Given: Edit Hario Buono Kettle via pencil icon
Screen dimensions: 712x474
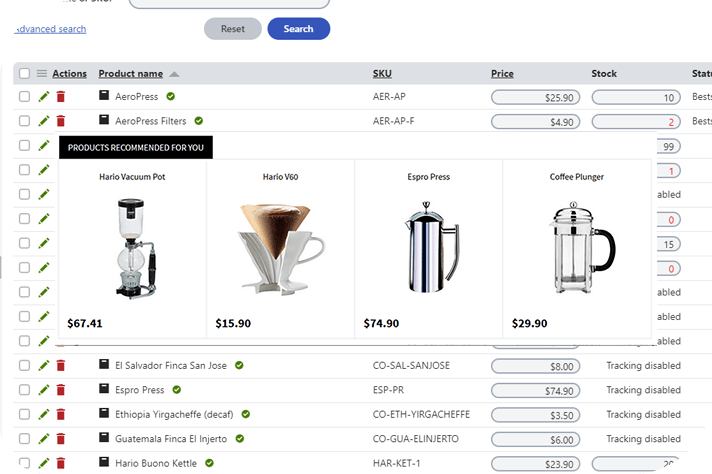Looking at the screenshot, I should pos(44,464).
